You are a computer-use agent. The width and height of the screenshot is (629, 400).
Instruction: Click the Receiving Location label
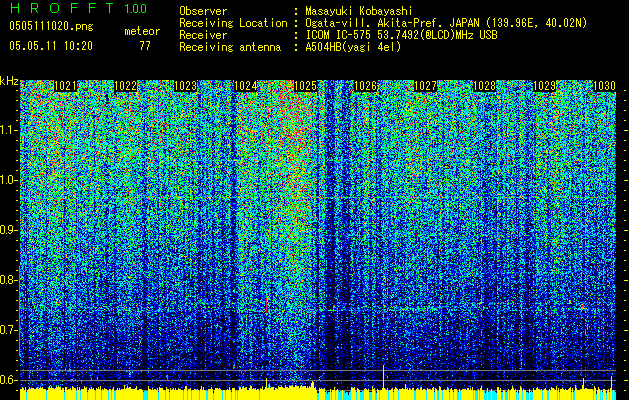(233, 23)
